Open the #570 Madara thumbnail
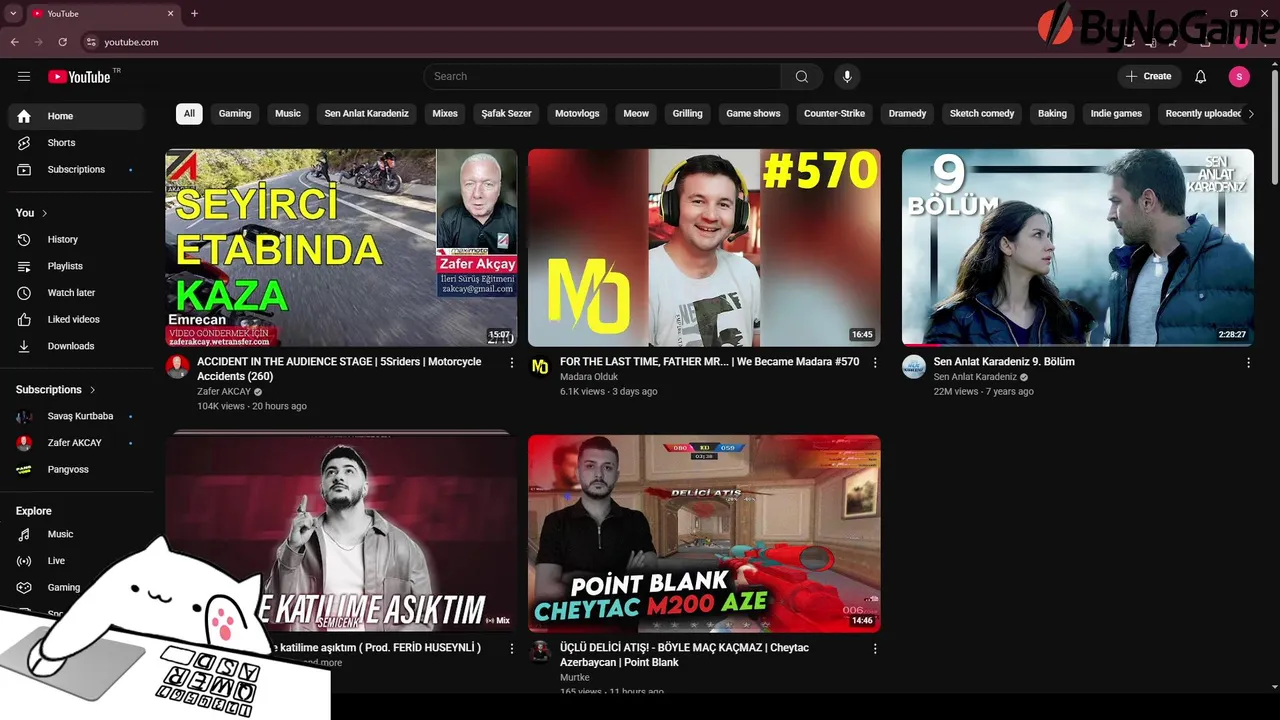 click(x=704, y=248)
